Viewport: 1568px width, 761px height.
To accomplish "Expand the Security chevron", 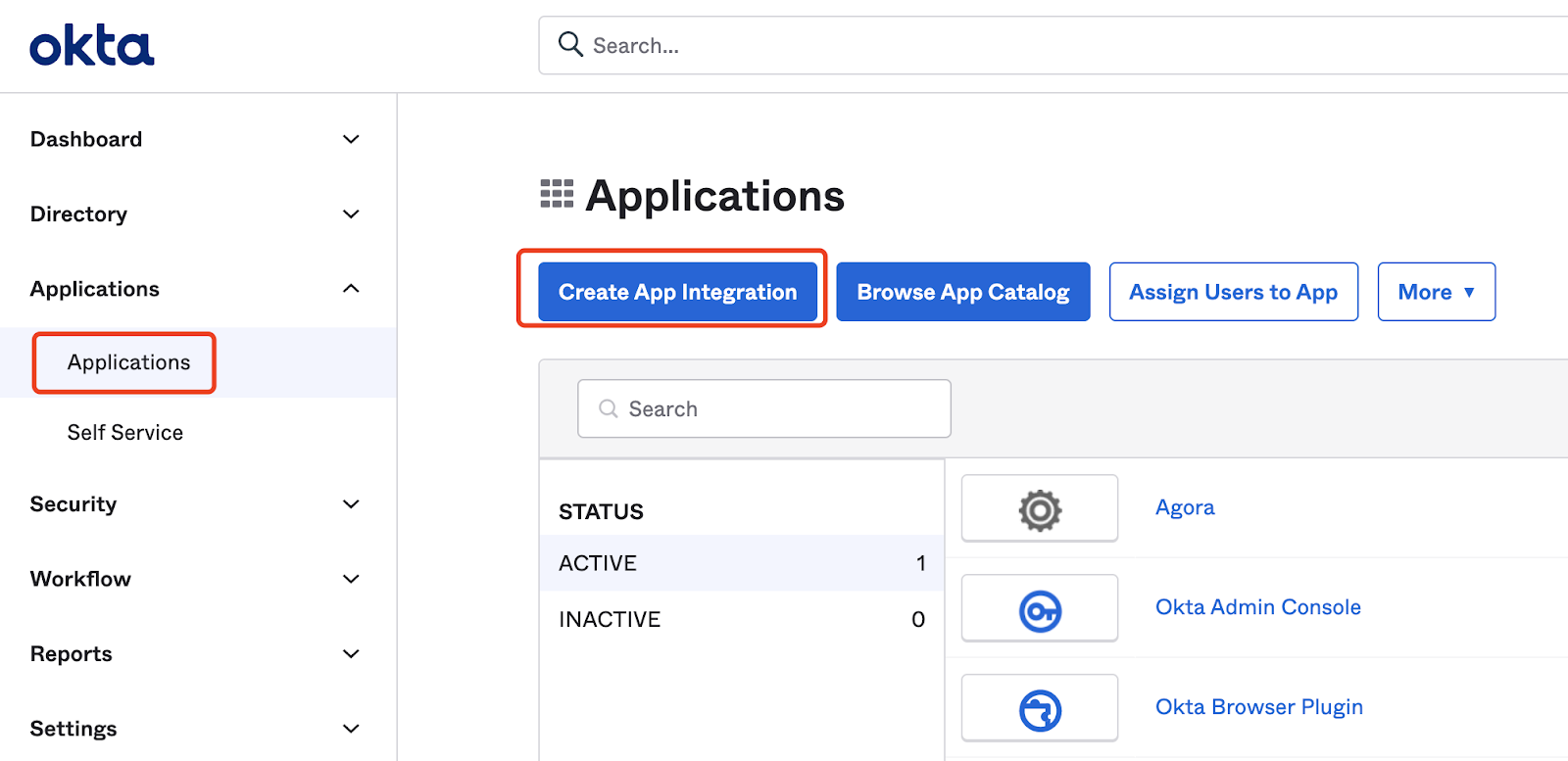I will [x=351, y=504].
